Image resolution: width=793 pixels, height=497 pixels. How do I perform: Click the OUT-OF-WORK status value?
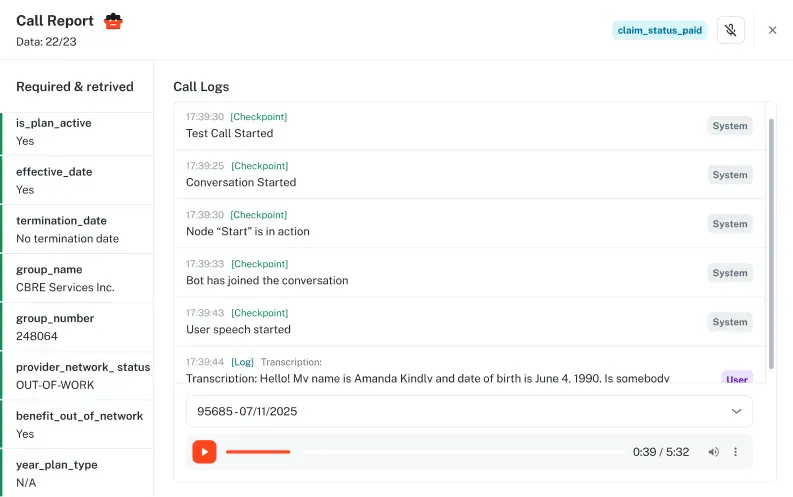pos(55,385)
